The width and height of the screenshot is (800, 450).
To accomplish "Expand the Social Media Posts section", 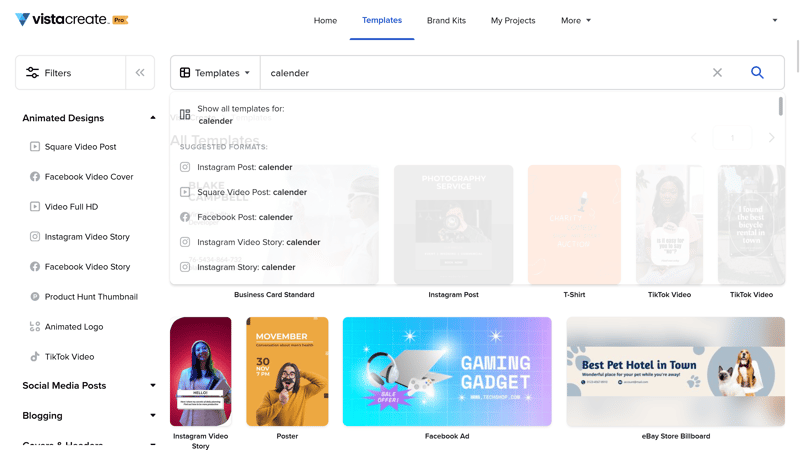I will 153,386.
